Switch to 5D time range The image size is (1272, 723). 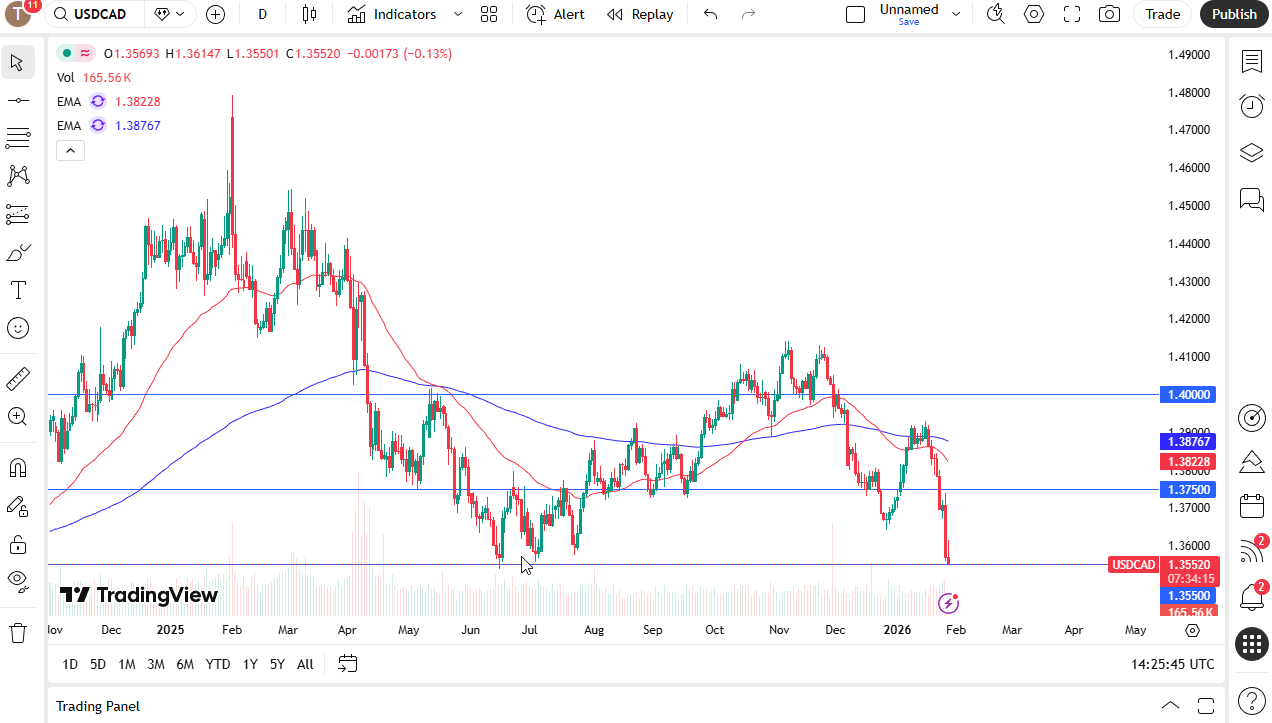tap(98, 664)
